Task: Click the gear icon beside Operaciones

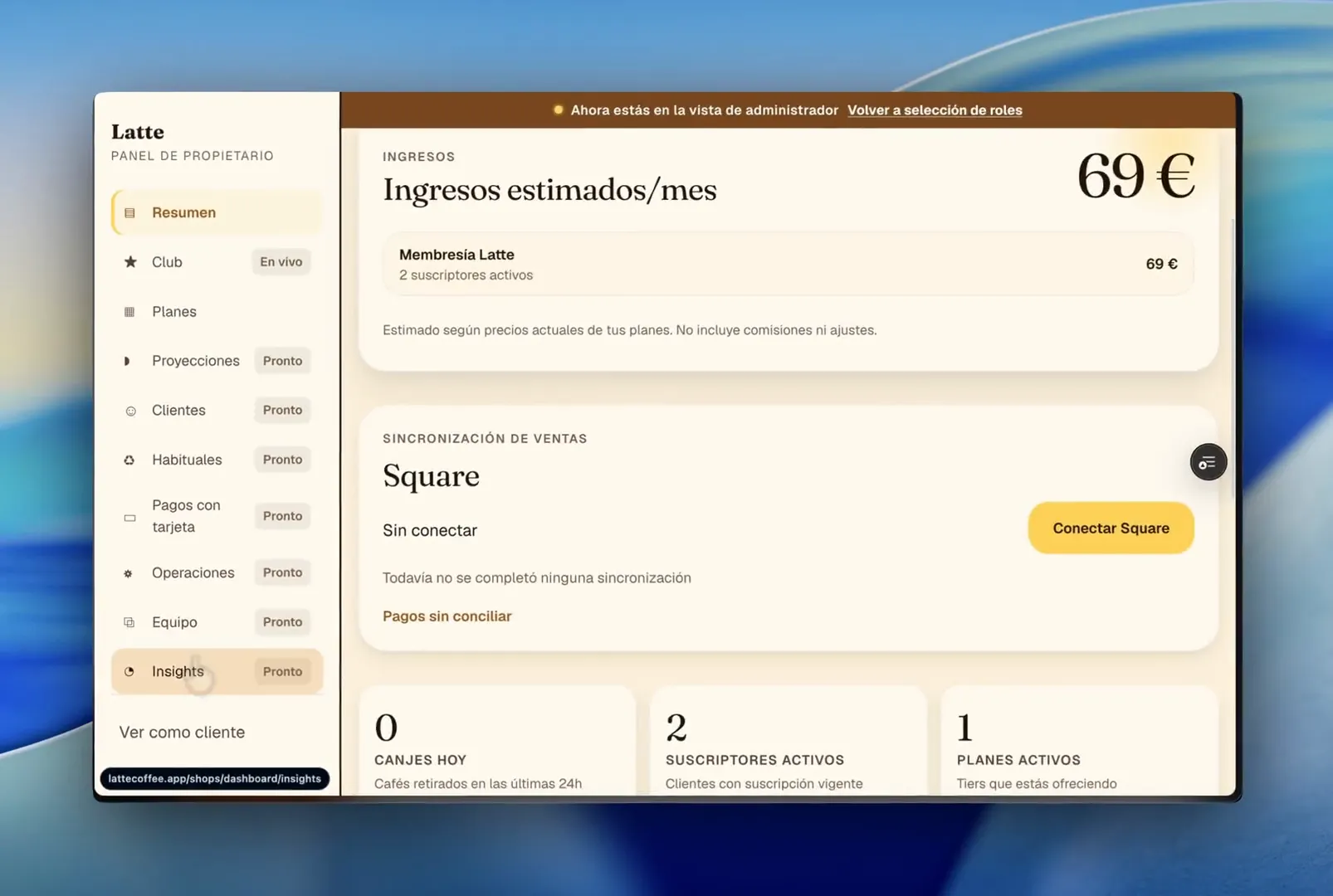Action: [128, 573]
